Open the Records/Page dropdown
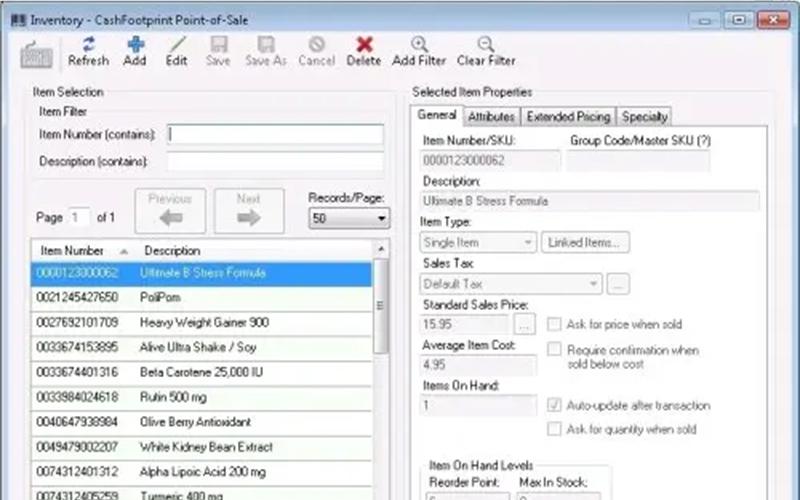Screen dimensions: 800x500 [349, 218]
